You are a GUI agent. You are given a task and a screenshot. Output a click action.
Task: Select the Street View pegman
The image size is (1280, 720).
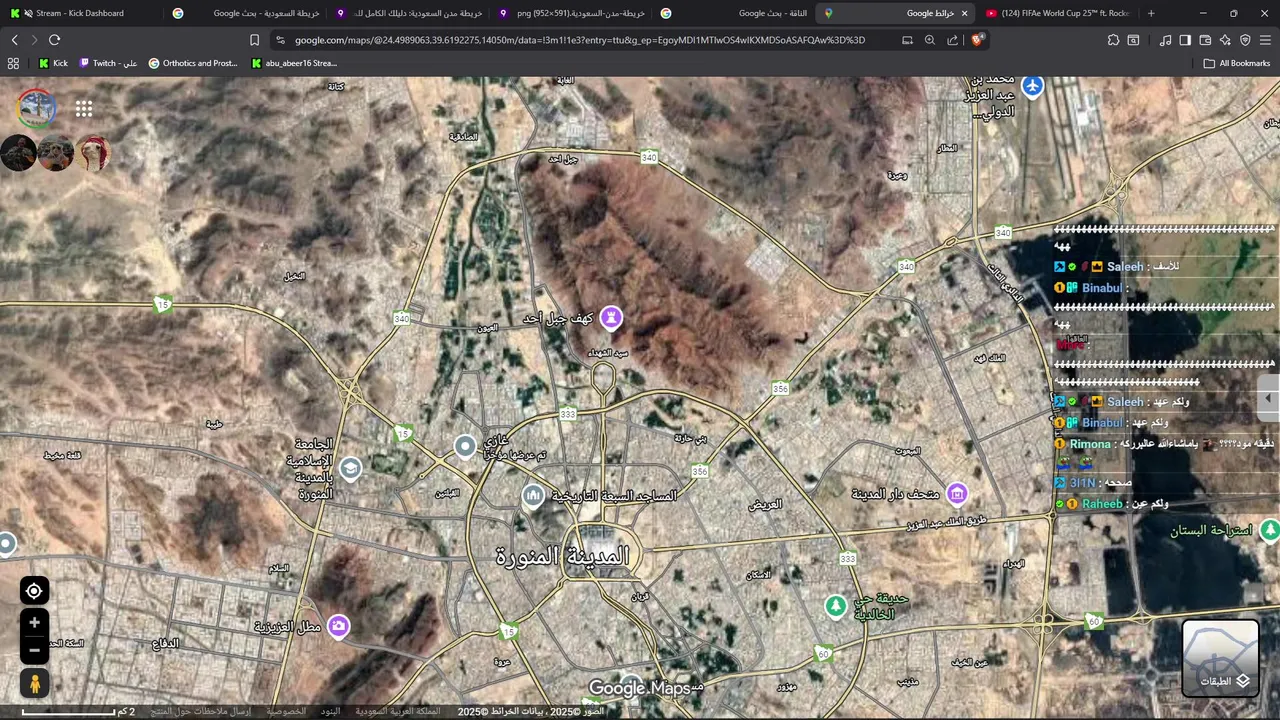tap(34, 684)
